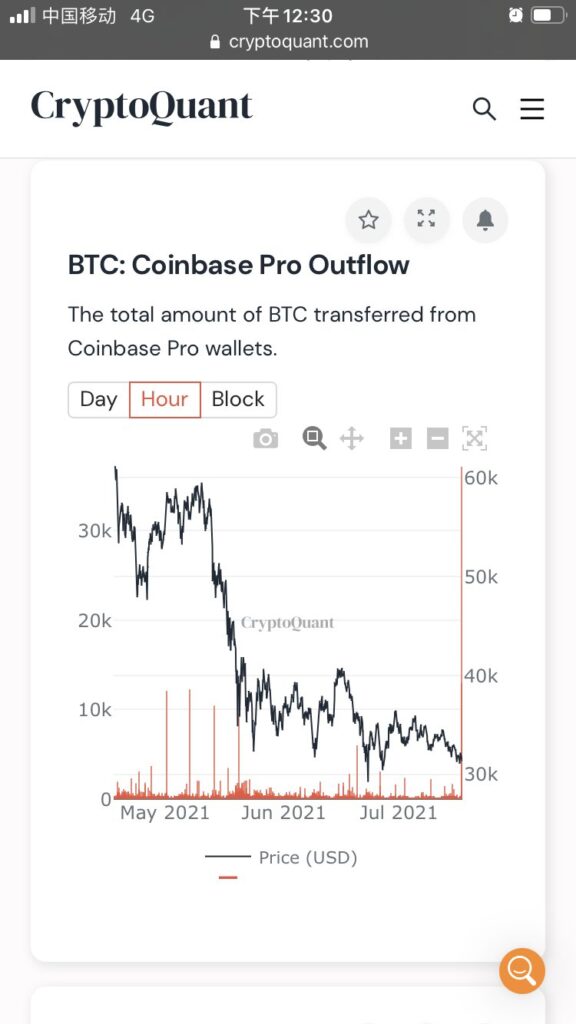576x1024 pixels.
Task: Toggle the orange outflow legend series
Action: 228,877
